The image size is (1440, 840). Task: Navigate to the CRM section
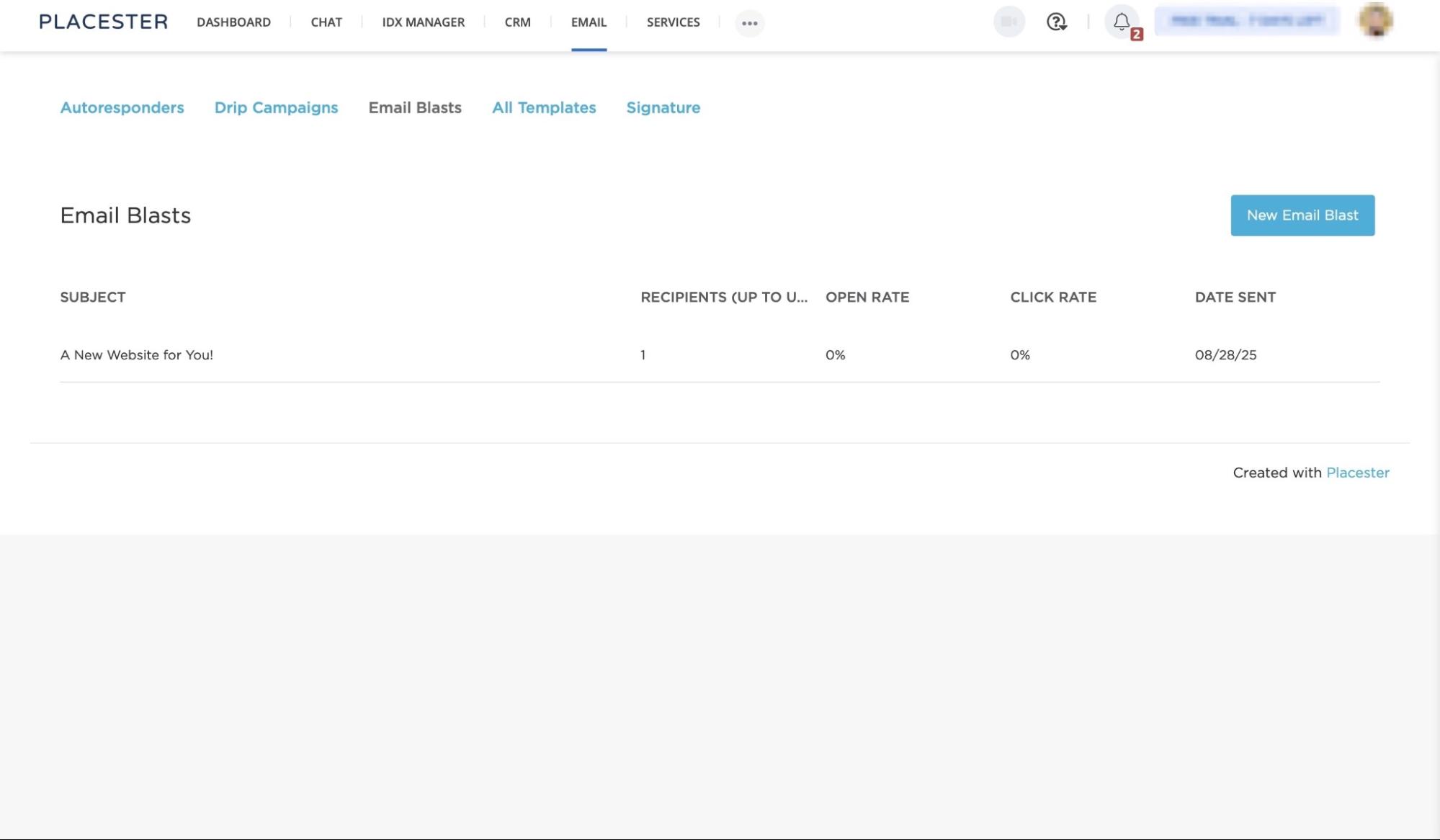pyautogui.click(x=517, y=22)
